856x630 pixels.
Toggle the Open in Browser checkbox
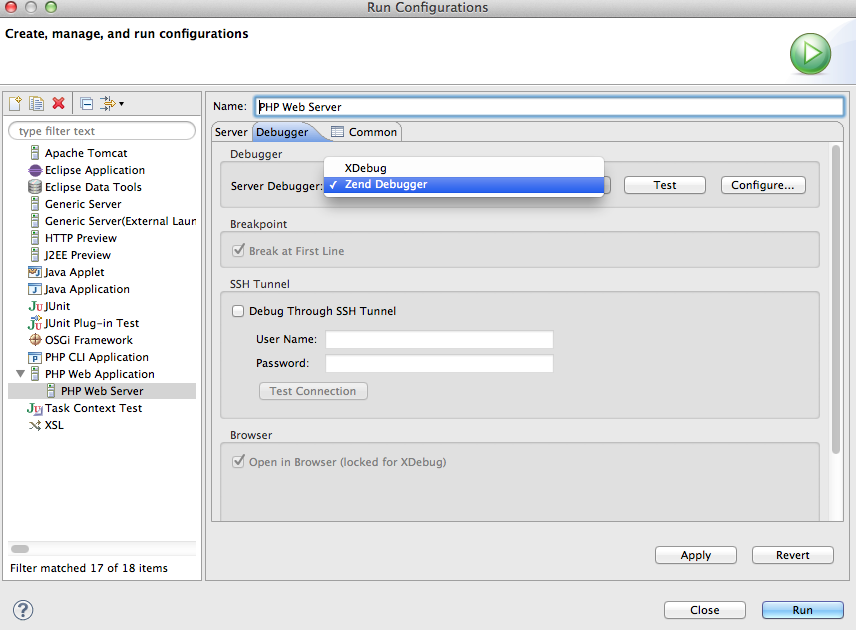pyautogui.click(x=238, y=461)
